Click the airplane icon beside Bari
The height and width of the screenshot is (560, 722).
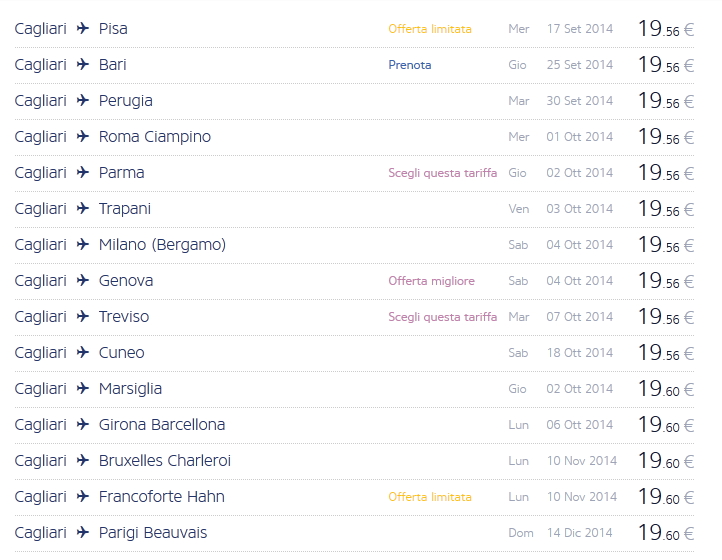(x=83, y=65)
